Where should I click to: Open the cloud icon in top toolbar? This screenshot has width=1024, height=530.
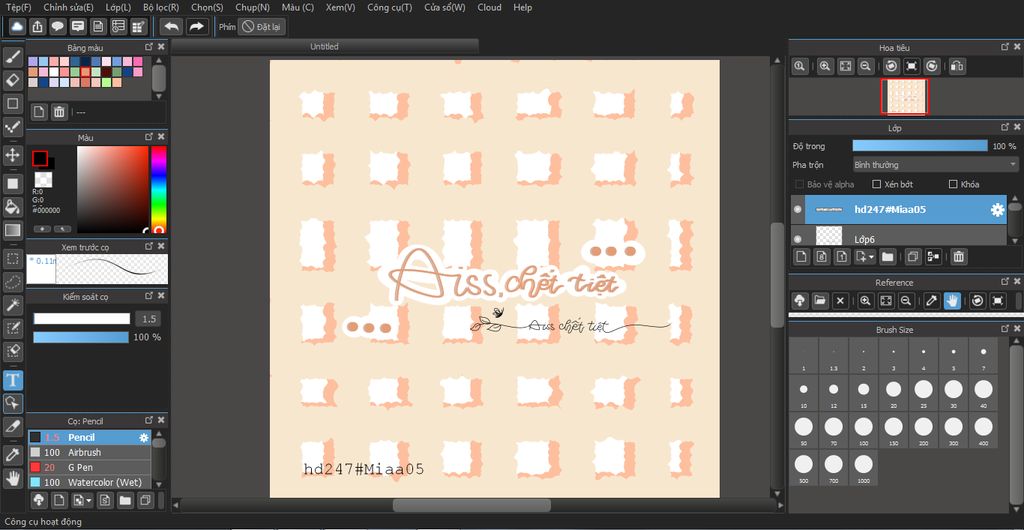click(18, 27)
